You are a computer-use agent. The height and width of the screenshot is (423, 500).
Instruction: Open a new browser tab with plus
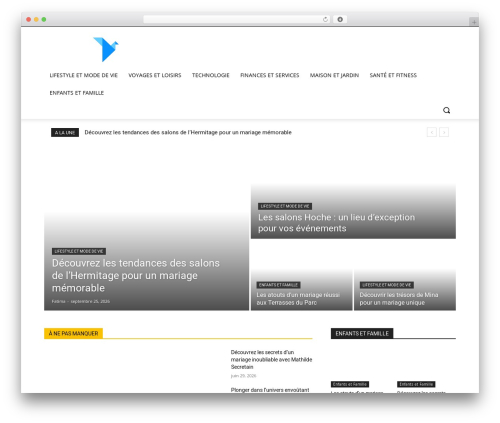click(474, 22)
